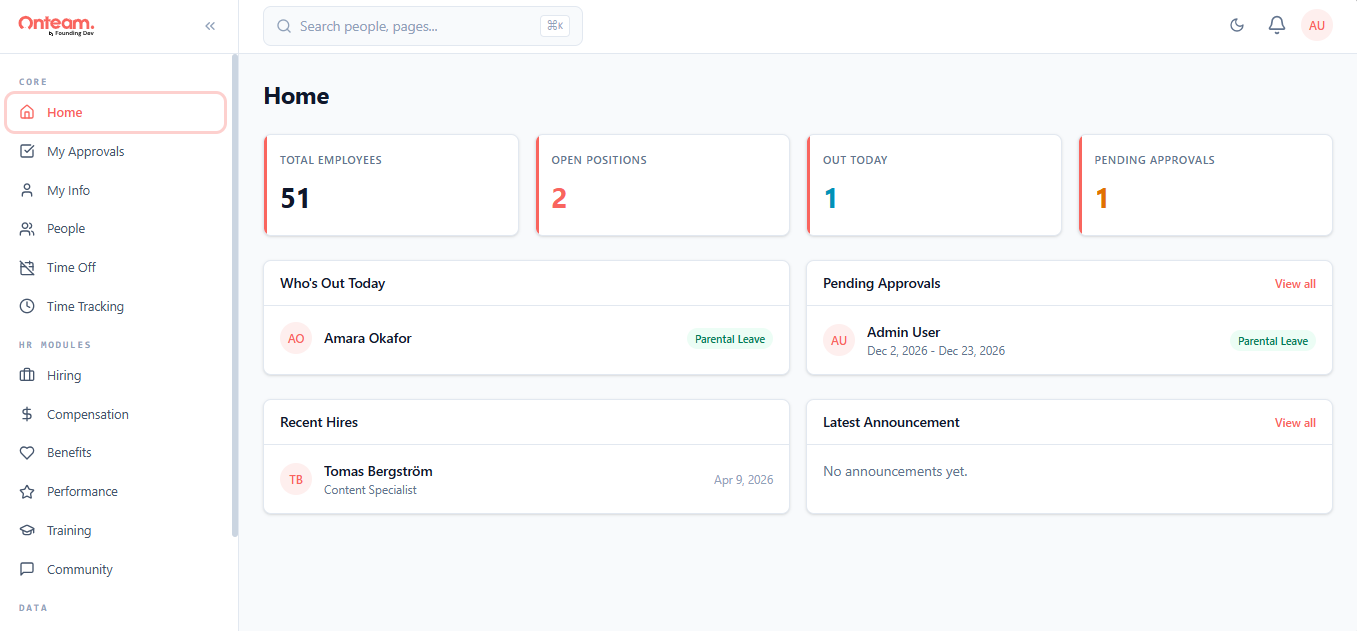Click View all in Latest Announcement

[1295, 423]
